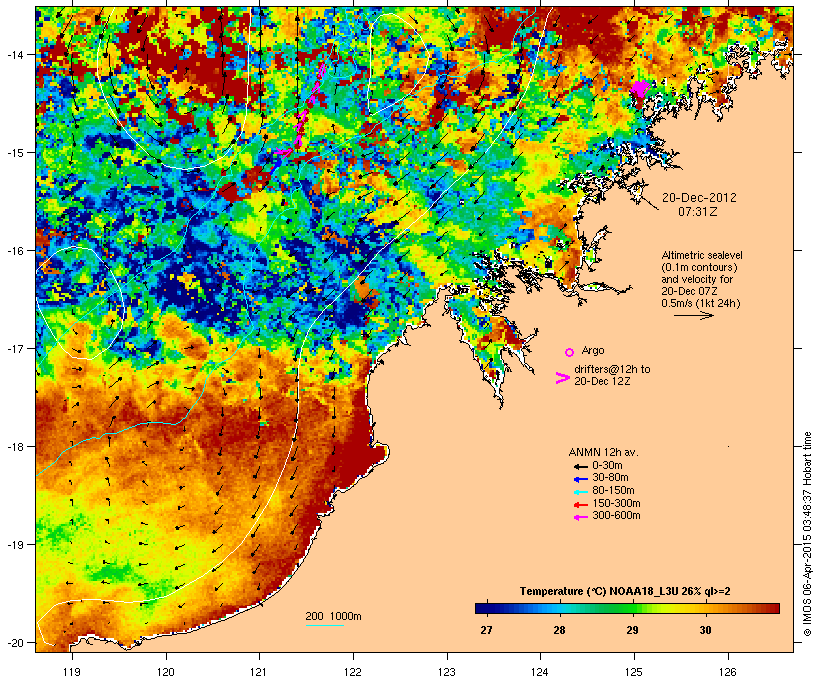Click the '80-150m' depth label
Viewport: 820px width, 680px height.
coord(613,491)
